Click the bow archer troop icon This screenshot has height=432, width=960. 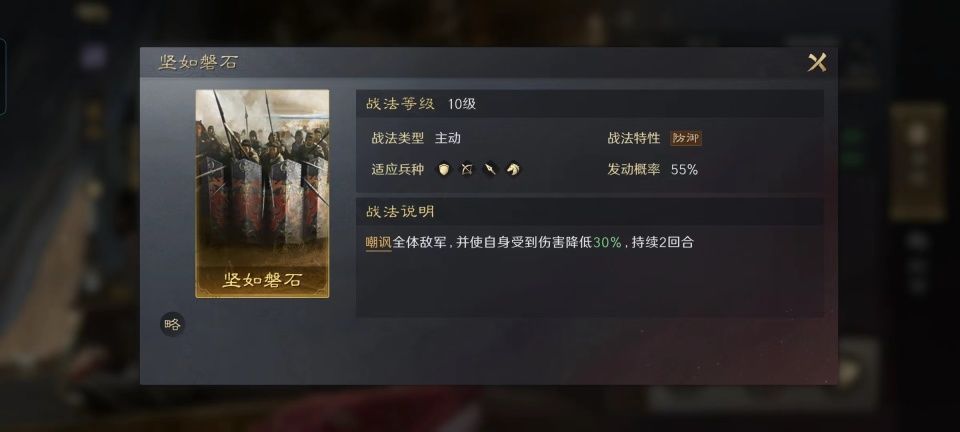(467, 169)
